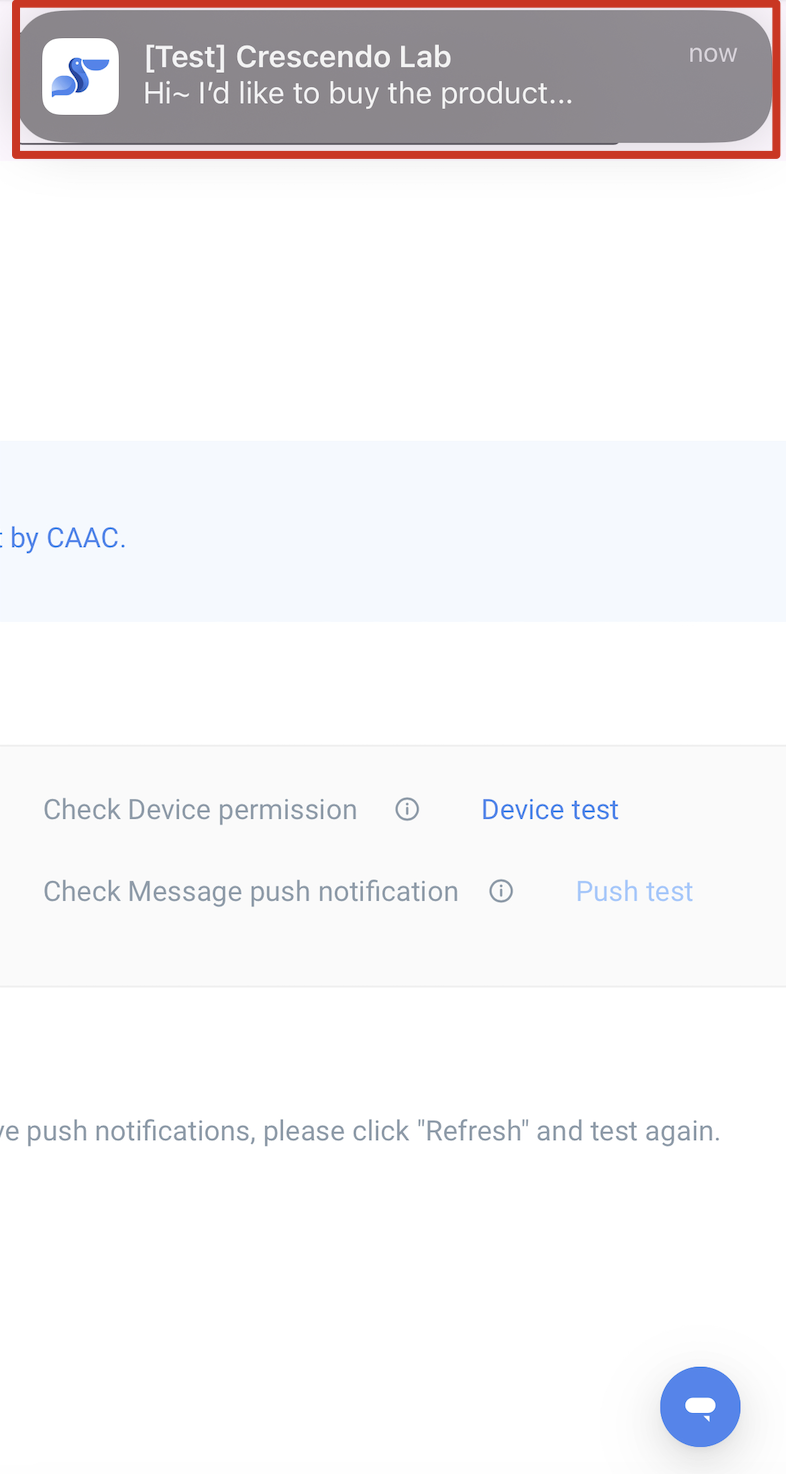Tap the "Hi~ I'd like to buy" message preview
Screen dimensions: 786x1474
[x=358, y=94]
